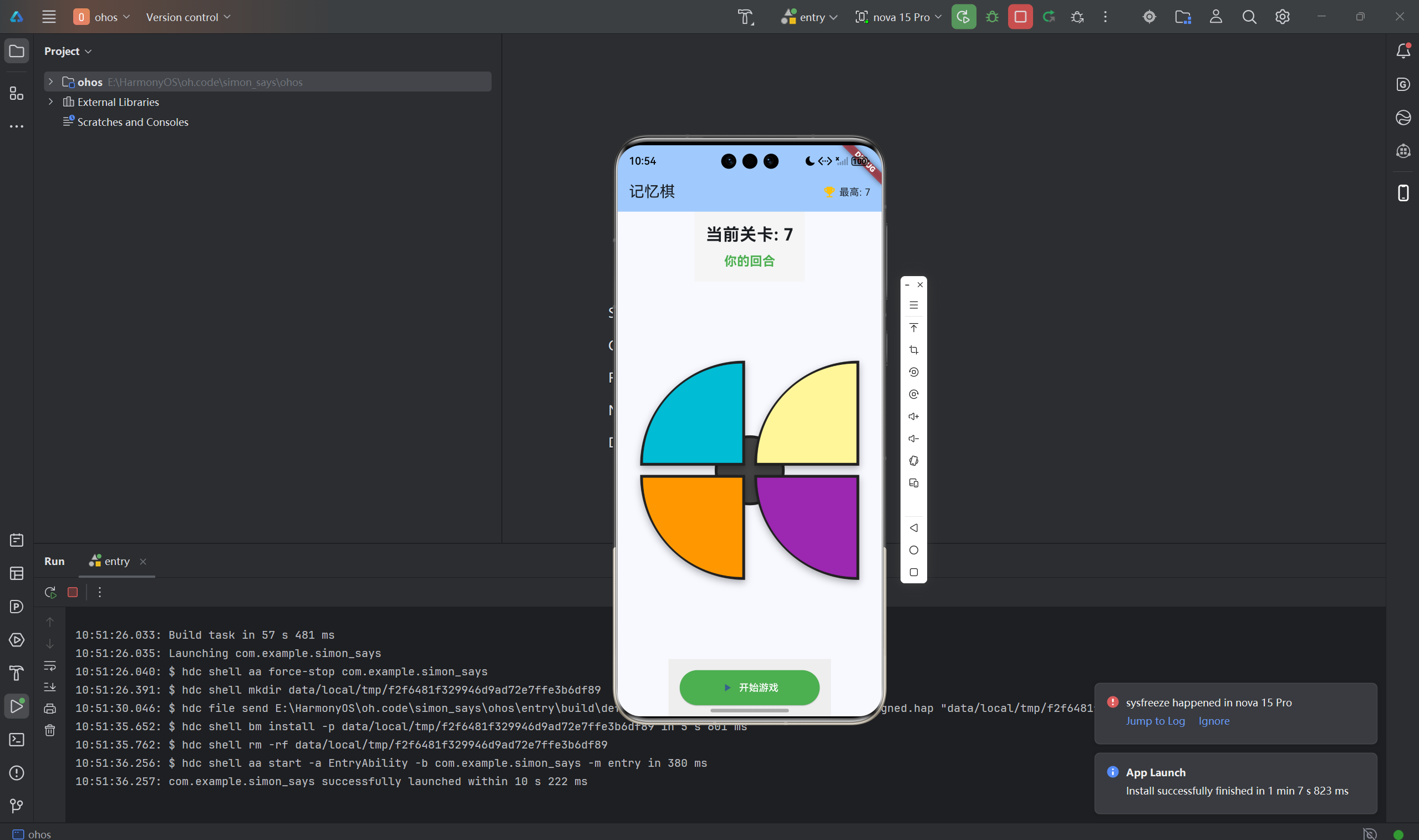Viewport: 1419px width, 840px height.
Task: Select the entry tab in Run panel
Action: tap(116, 561)
